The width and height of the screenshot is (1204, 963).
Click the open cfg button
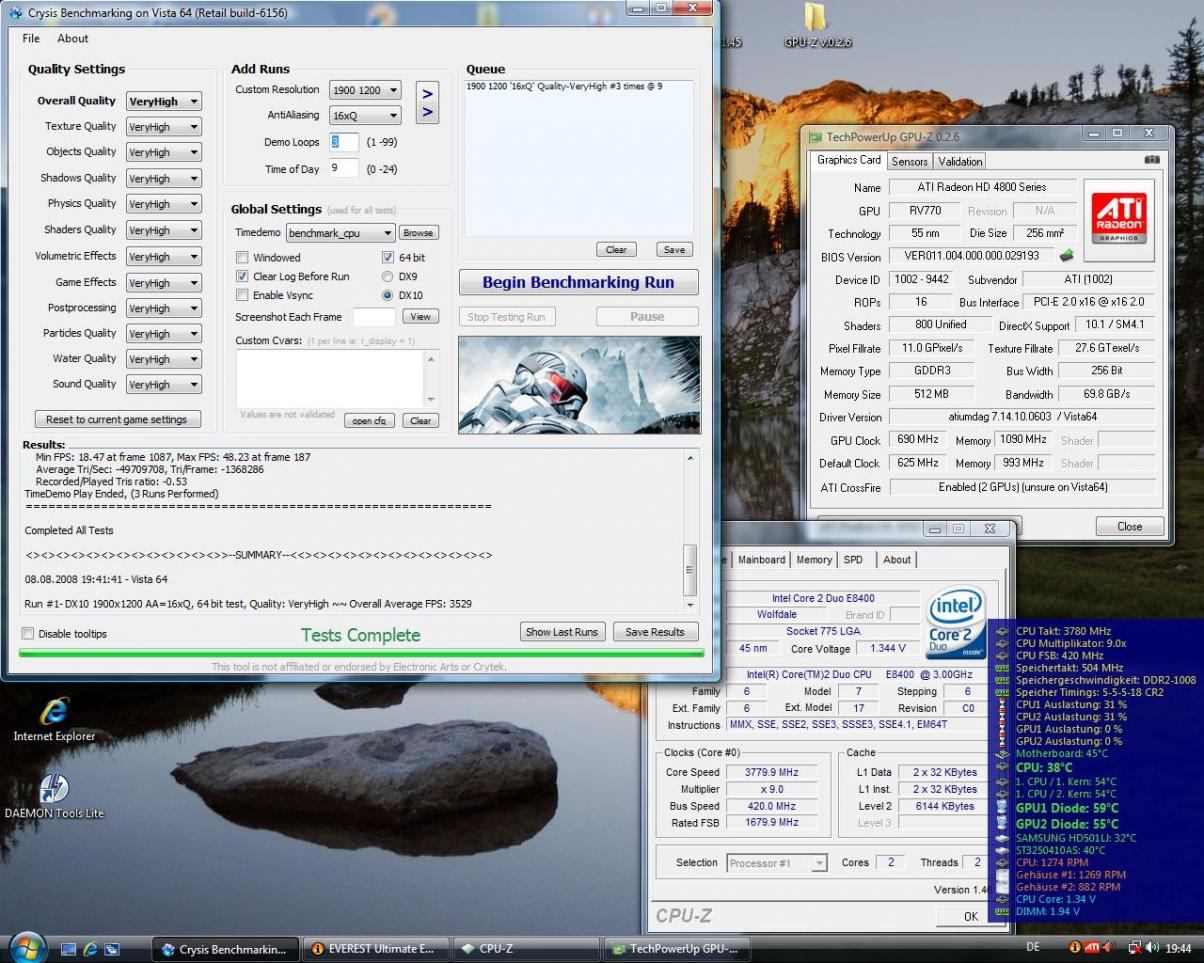(x=369, y=420)
